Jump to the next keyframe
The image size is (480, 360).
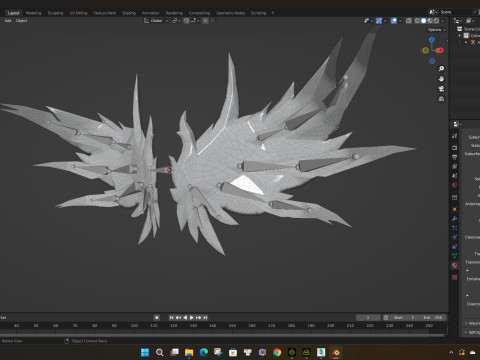[199, 318]
